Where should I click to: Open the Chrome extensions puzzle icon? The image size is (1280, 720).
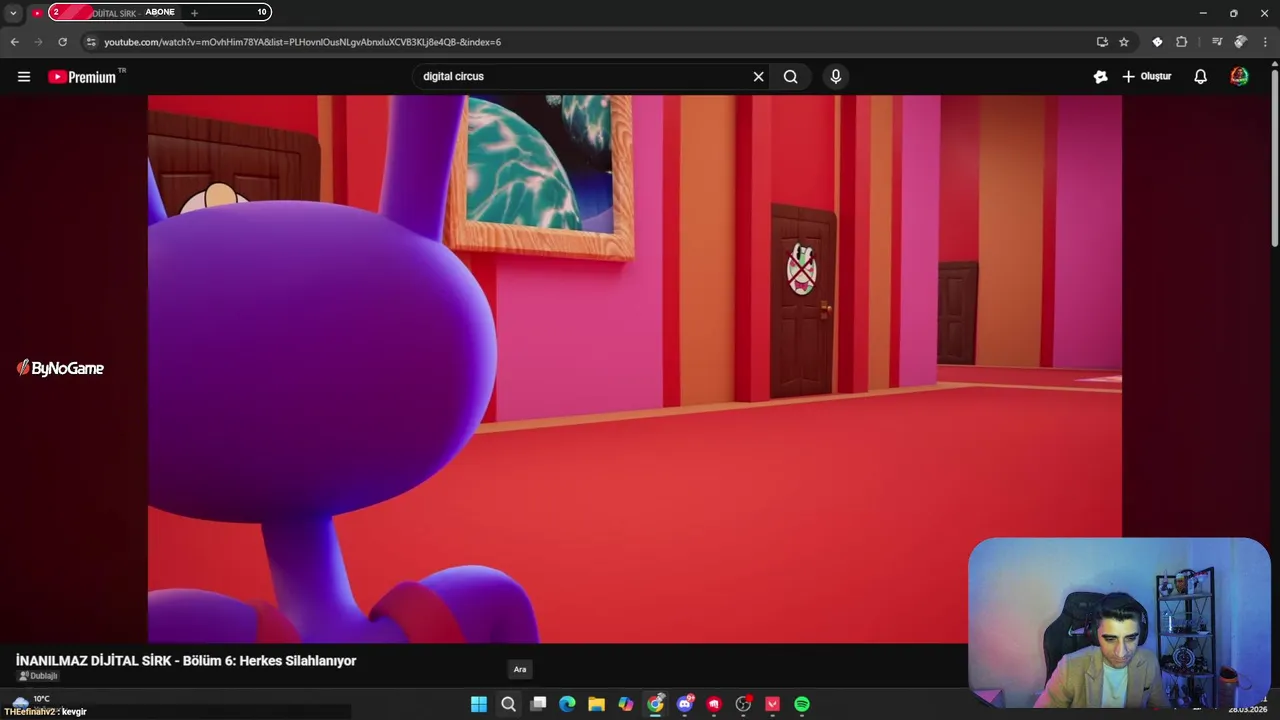point(1181,42)
